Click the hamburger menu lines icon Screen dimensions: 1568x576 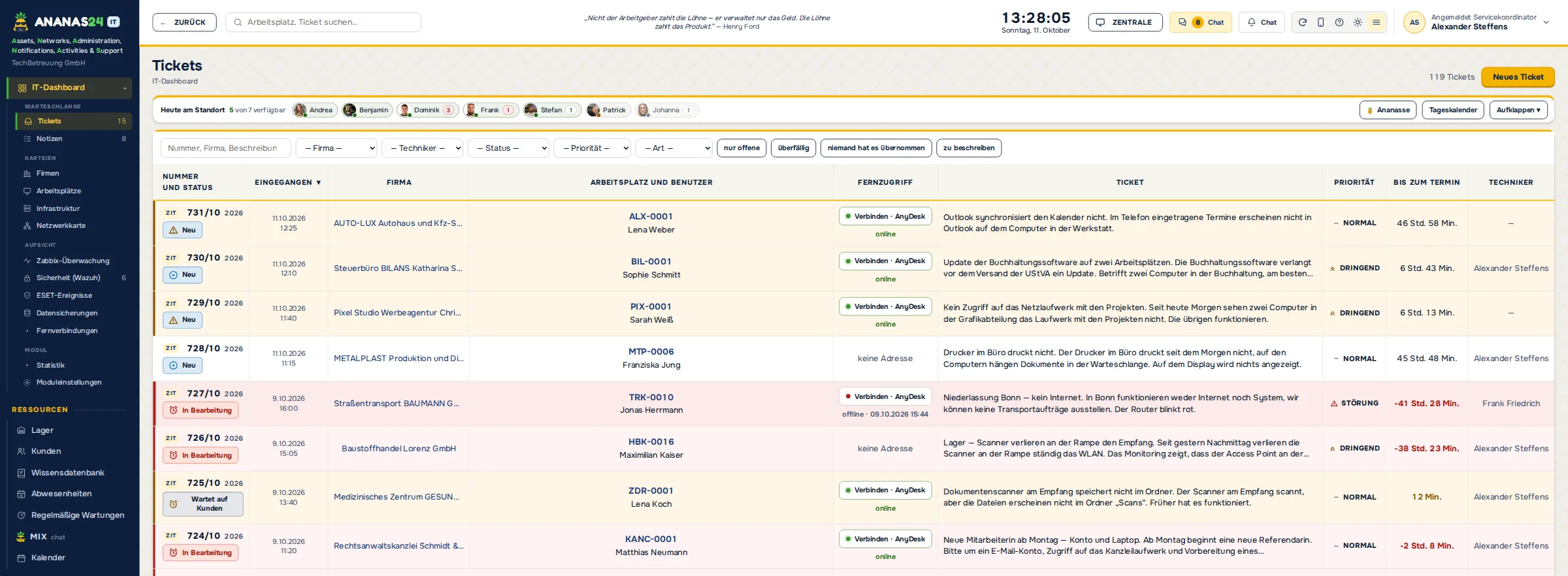(x=1376, y=22)
